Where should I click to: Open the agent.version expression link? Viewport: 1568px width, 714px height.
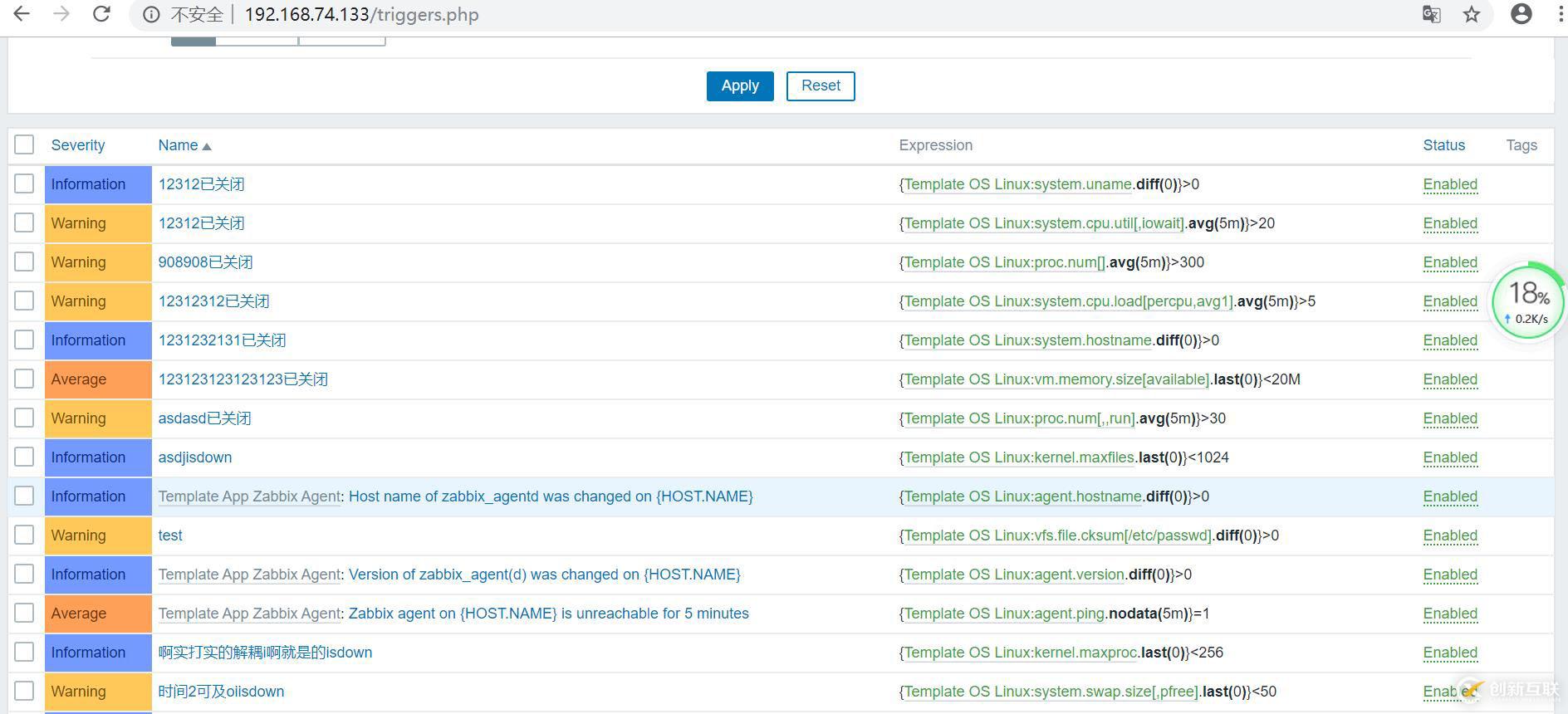[x=1015, y=575]
